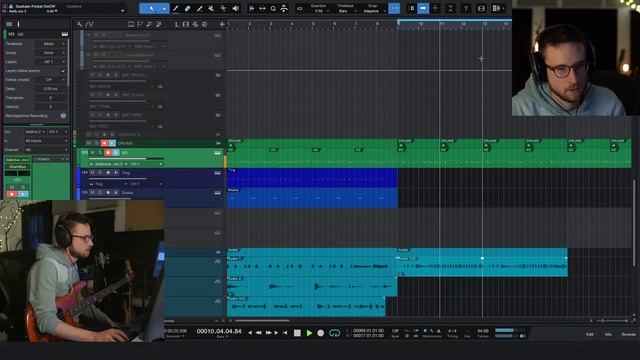Mute the Ting track
Image resolution: width=640 pixels, height=360 pixels.
click(x=93, y=173)
